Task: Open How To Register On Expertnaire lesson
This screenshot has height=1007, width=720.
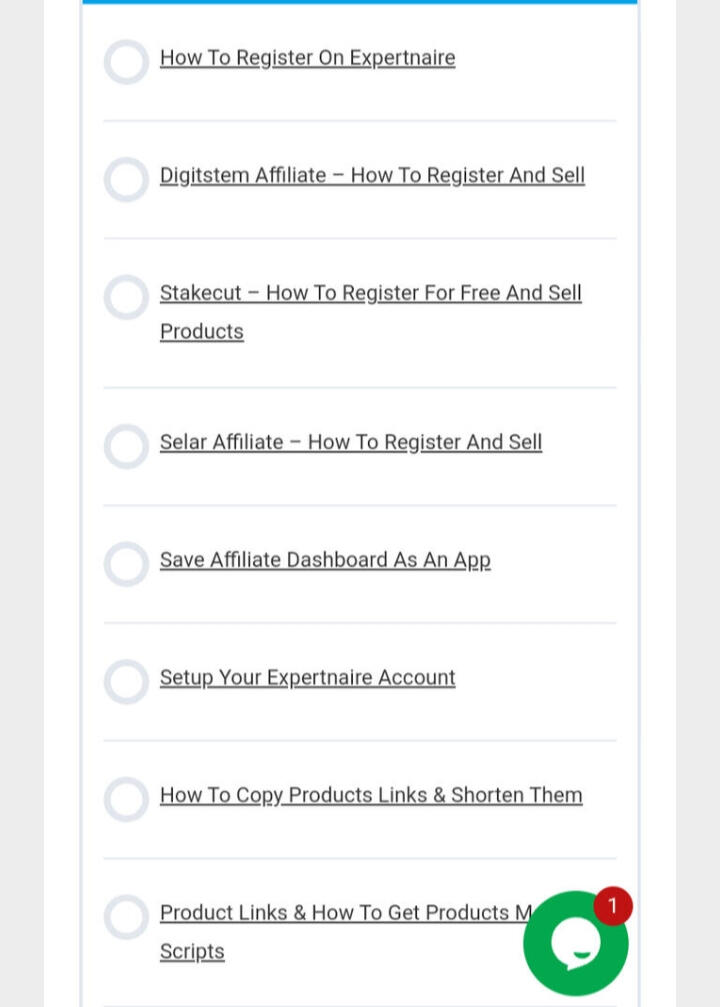Action: pyautogui.click(x=307, y=58)
